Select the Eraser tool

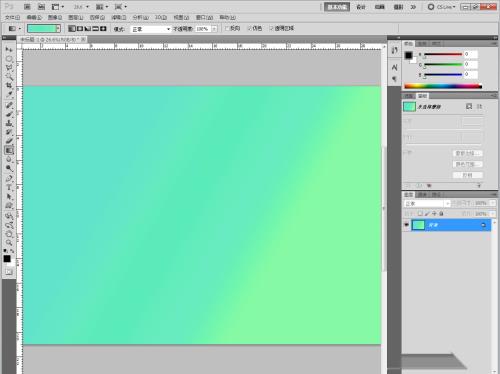click(x=9, y=141)
